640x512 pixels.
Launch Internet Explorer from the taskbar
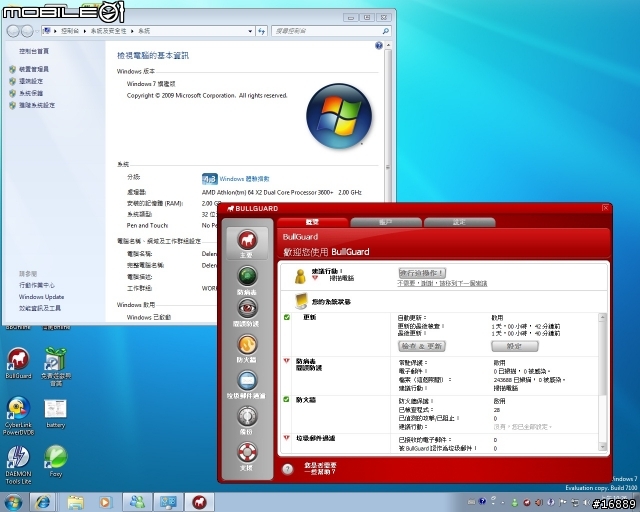pyautogui.click(x=43, y=502)
